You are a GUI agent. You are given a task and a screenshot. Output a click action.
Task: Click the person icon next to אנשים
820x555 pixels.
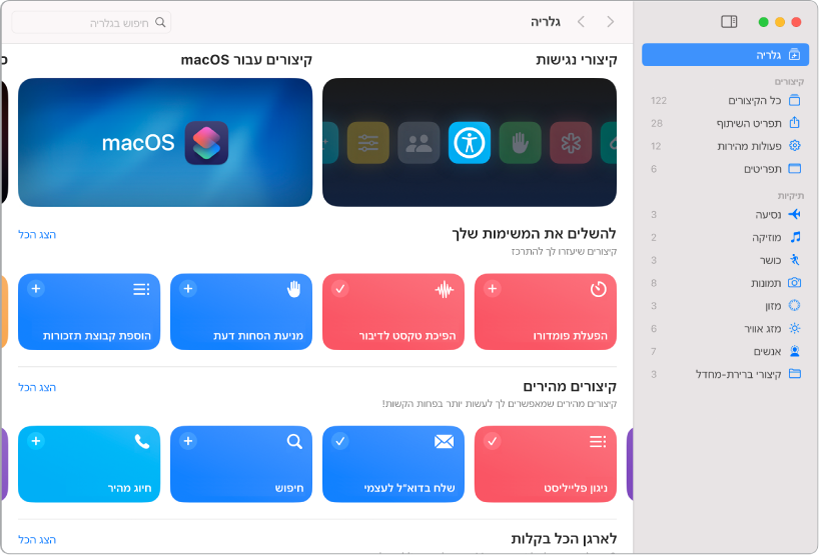[794, 351]
